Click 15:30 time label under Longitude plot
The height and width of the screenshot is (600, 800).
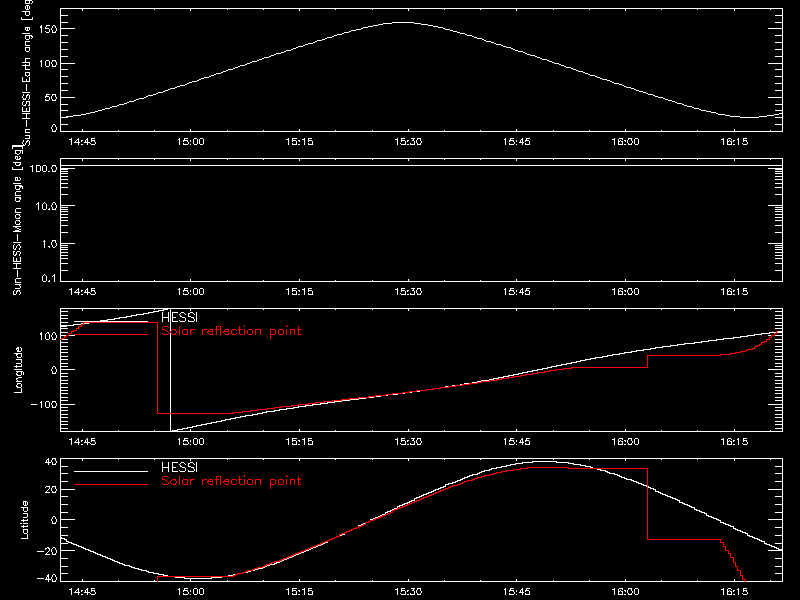[x=408, y=442]
